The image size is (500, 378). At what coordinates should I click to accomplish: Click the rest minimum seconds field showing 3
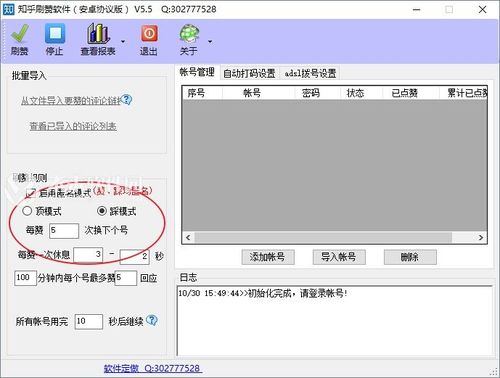tap(88, 255)
